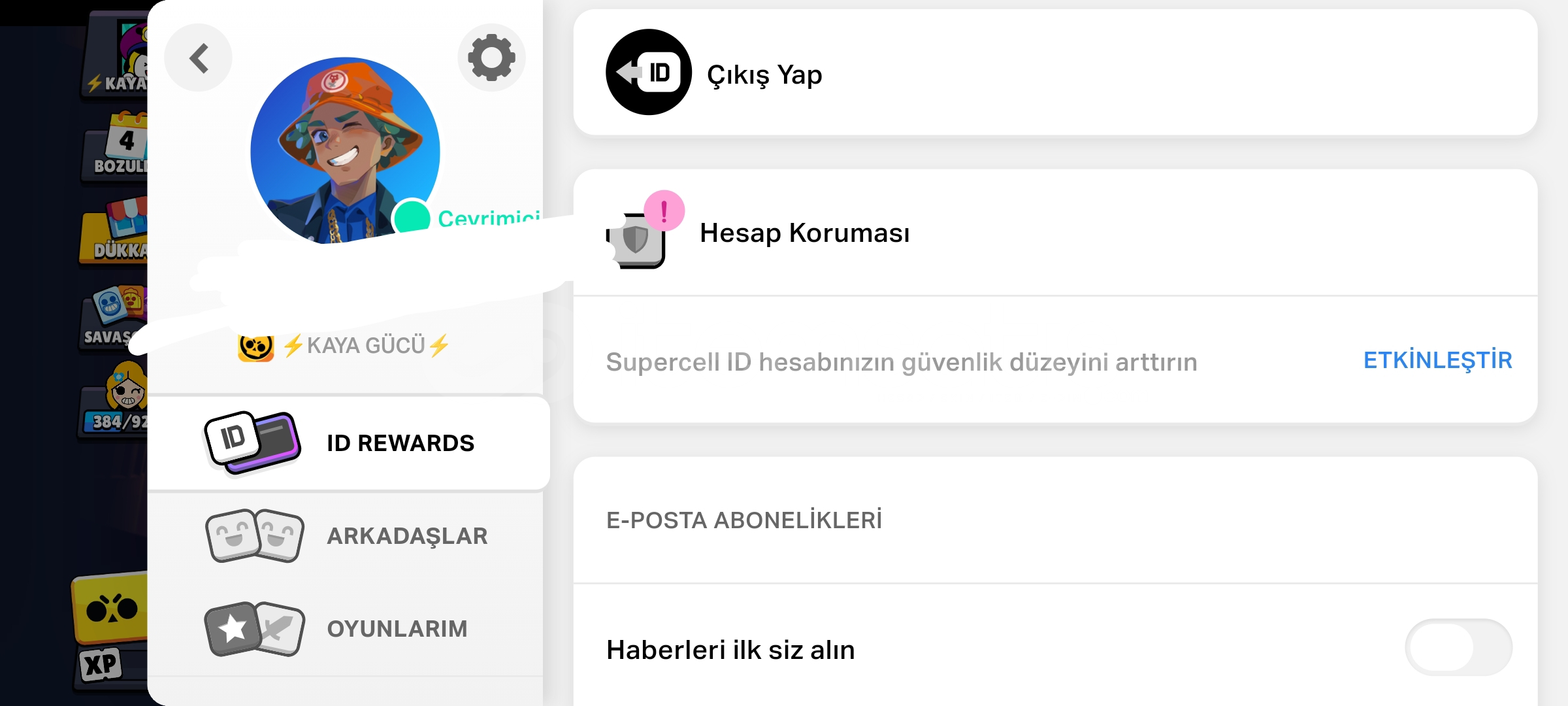The image size is (1568, 706).
Task: Click the ETKİNLEŞTİR link
Action: [1437, 360]
